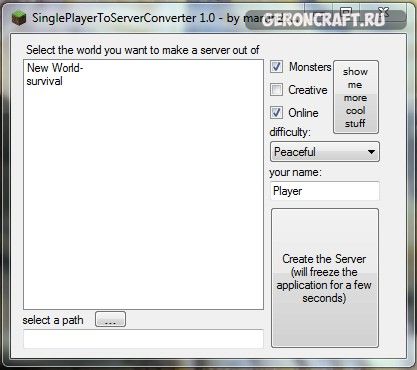Focus the your name field containing Player
The image size is (417, 370).
[x=325, y=191]
